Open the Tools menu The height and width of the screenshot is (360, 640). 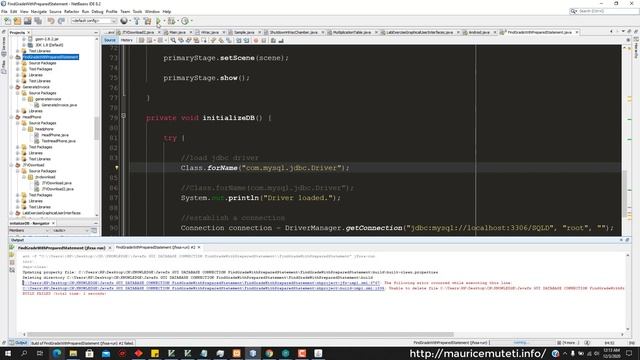coord(138,11)
